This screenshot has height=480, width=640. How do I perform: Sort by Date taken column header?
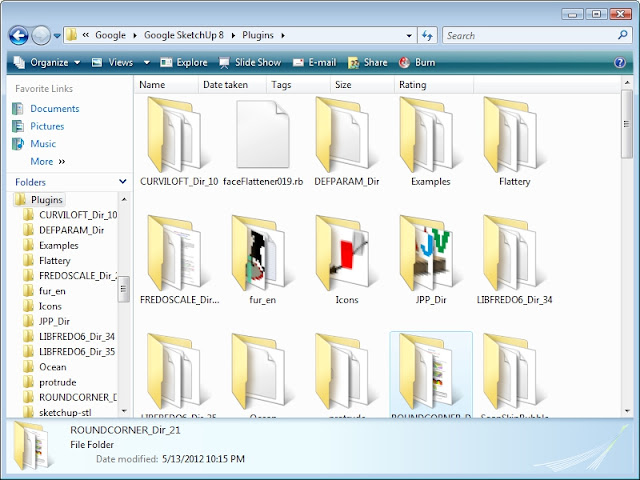232,85
